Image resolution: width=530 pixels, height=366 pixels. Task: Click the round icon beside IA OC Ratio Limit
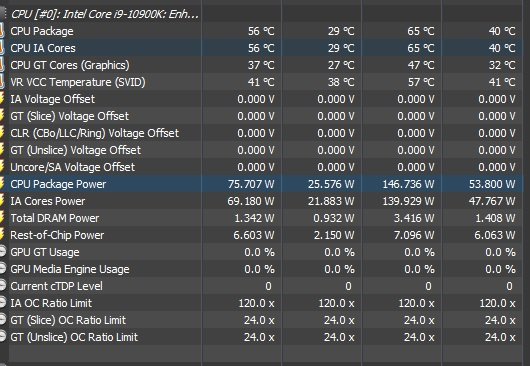coord(3,302)
